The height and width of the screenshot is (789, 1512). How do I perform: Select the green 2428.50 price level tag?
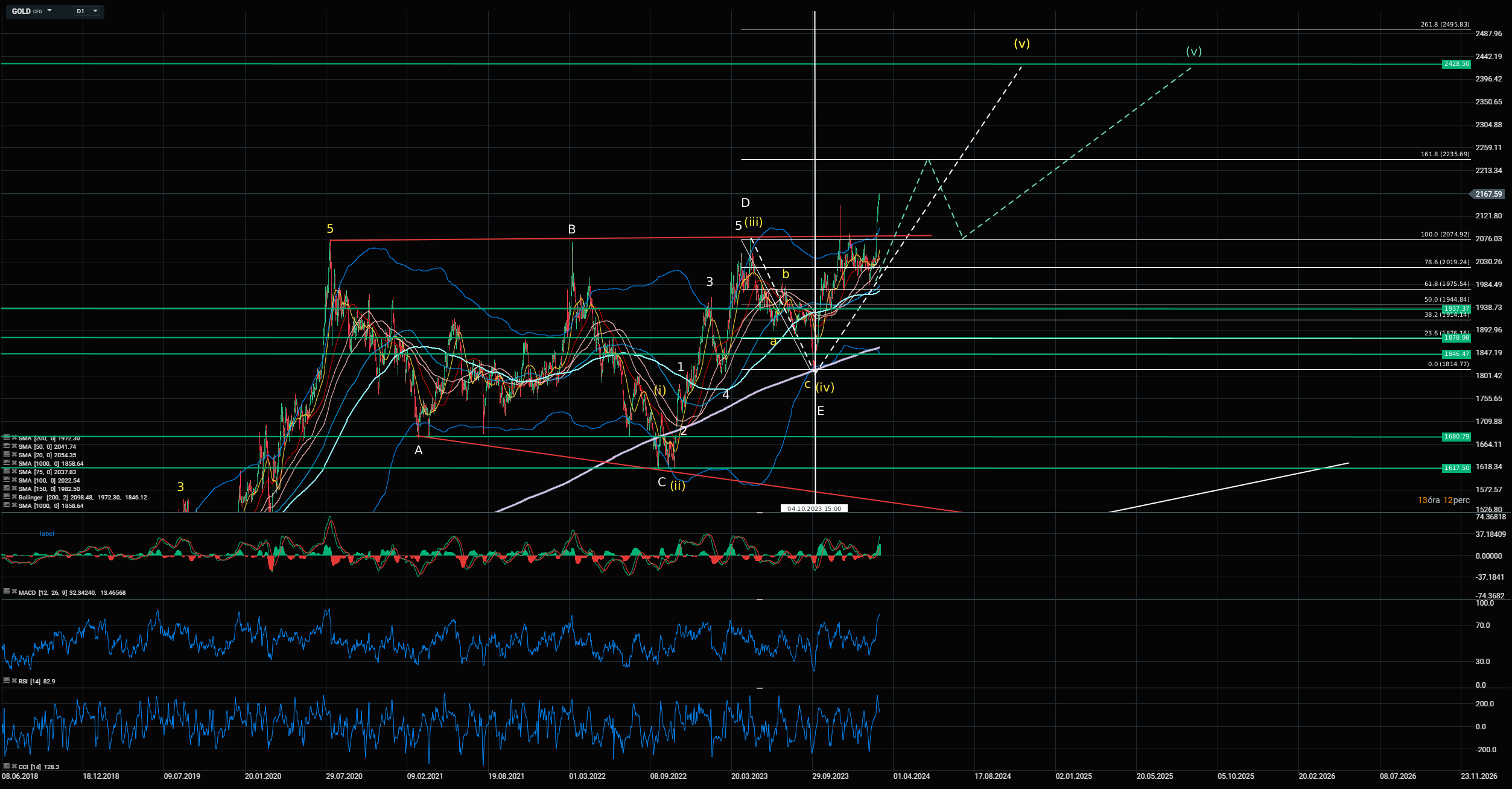point(1456,64)
